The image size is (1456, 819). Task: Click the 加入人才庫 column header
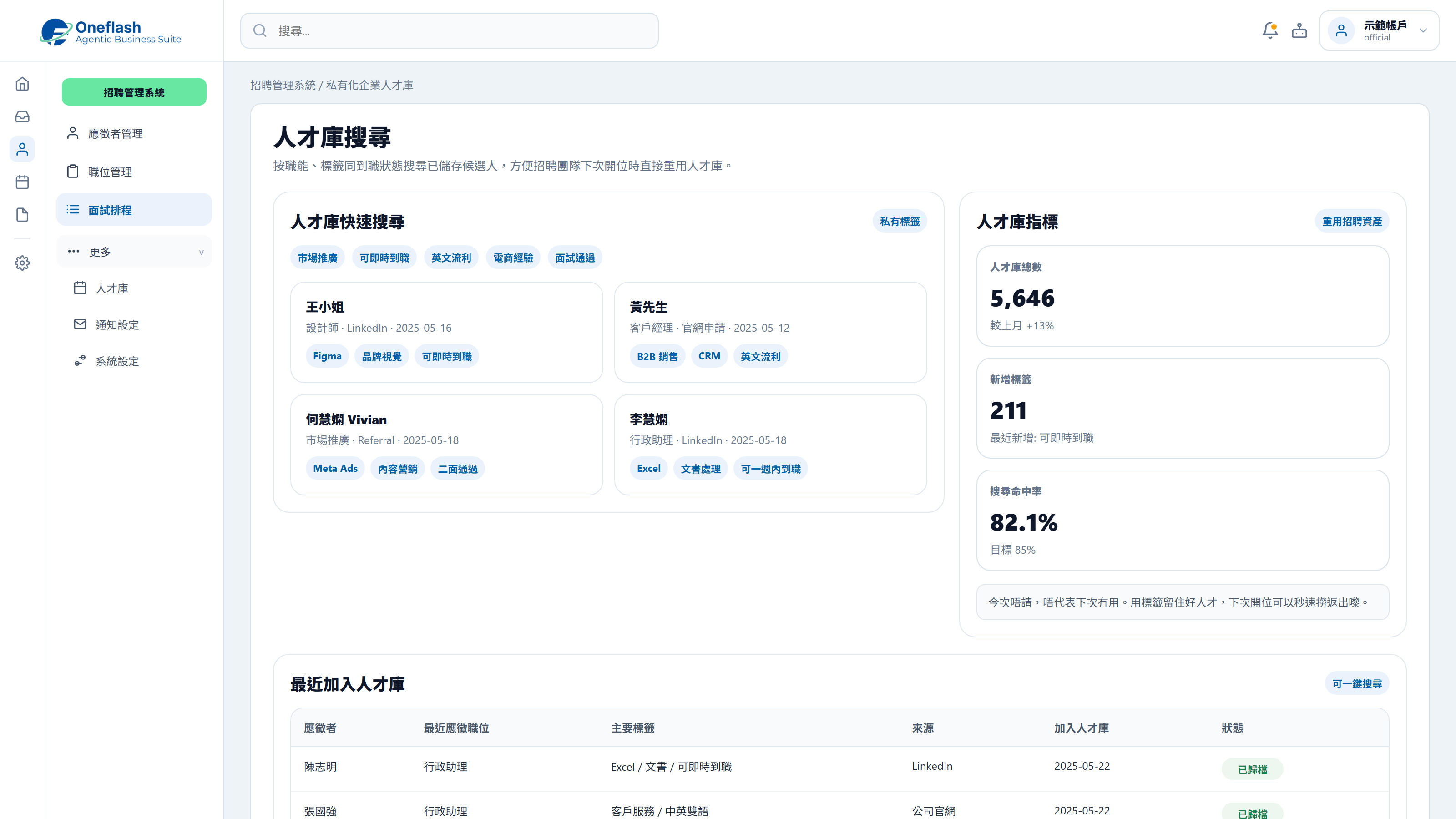1081,728
